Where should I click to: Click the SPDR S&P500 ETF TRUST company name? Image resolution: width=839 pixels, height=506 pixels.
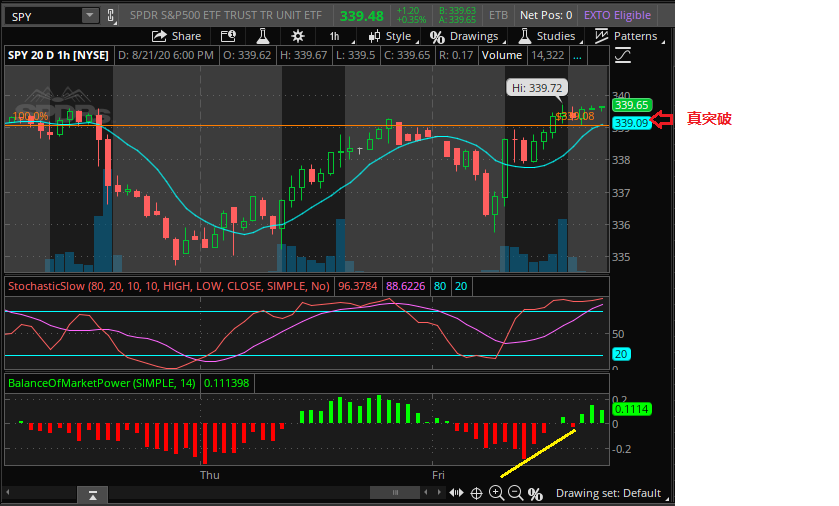[x=226, y=16]
